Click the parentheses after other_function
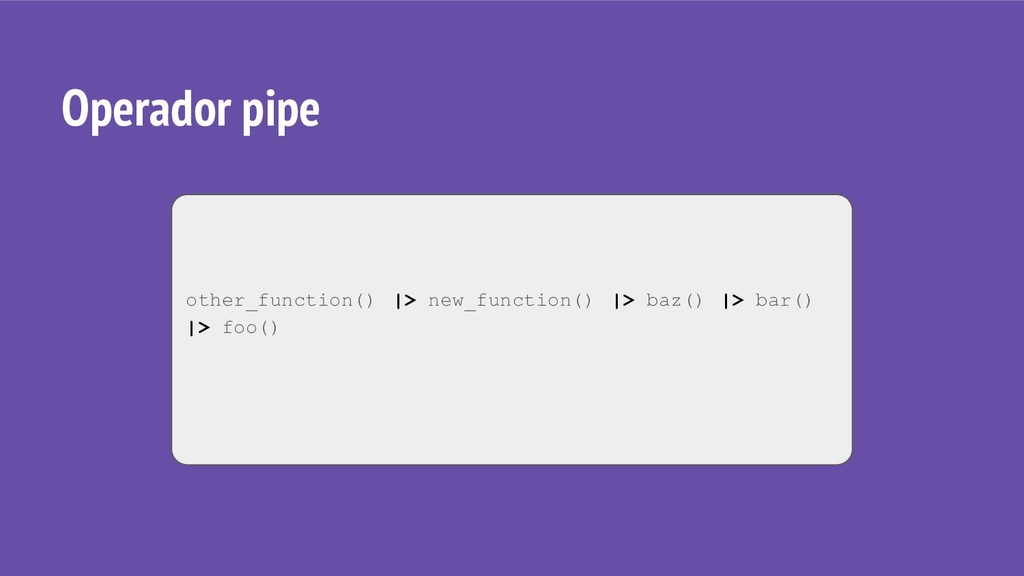This screenshot has width=1024, height=576. click(364, 300)
